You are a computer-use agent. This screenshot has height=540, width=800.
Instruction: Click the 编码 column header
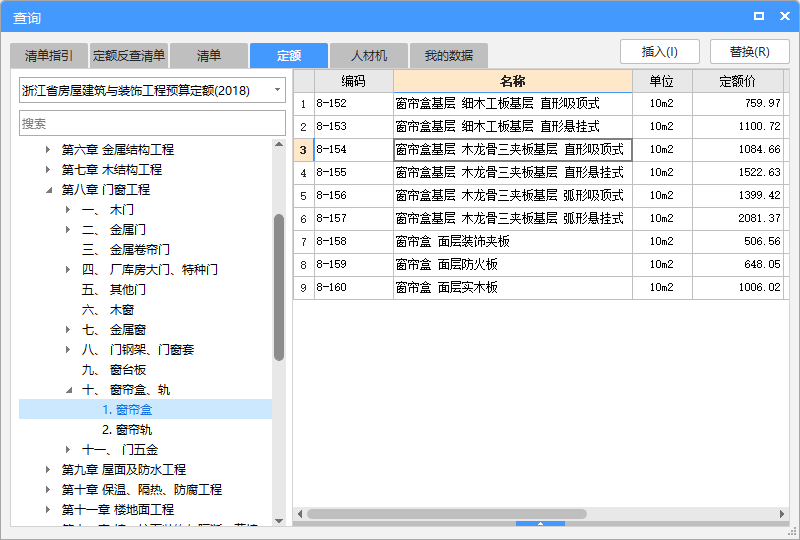coord(354,81)
